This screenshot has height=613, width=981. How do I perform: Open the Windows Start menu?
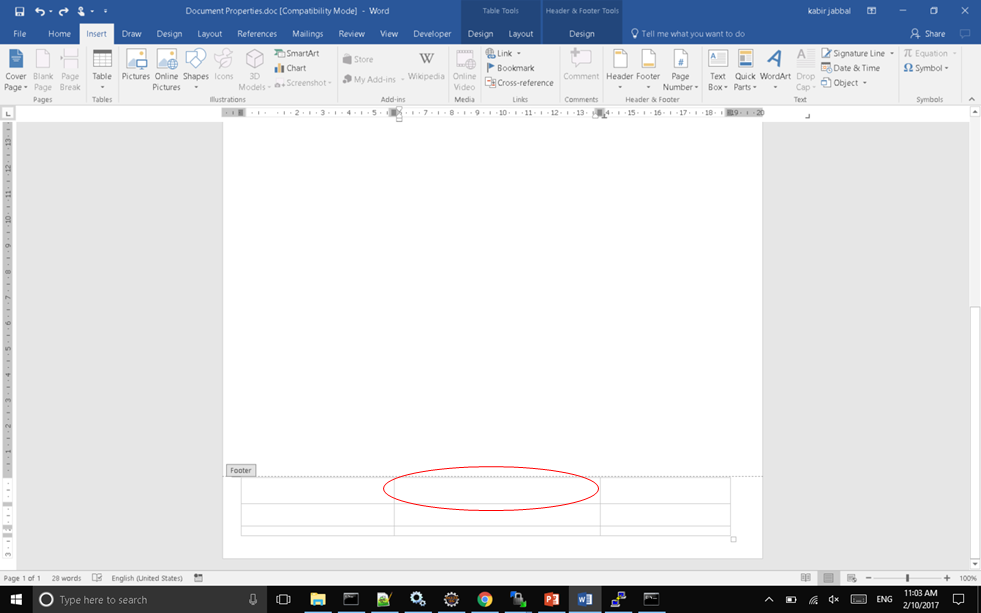point(16,599)
